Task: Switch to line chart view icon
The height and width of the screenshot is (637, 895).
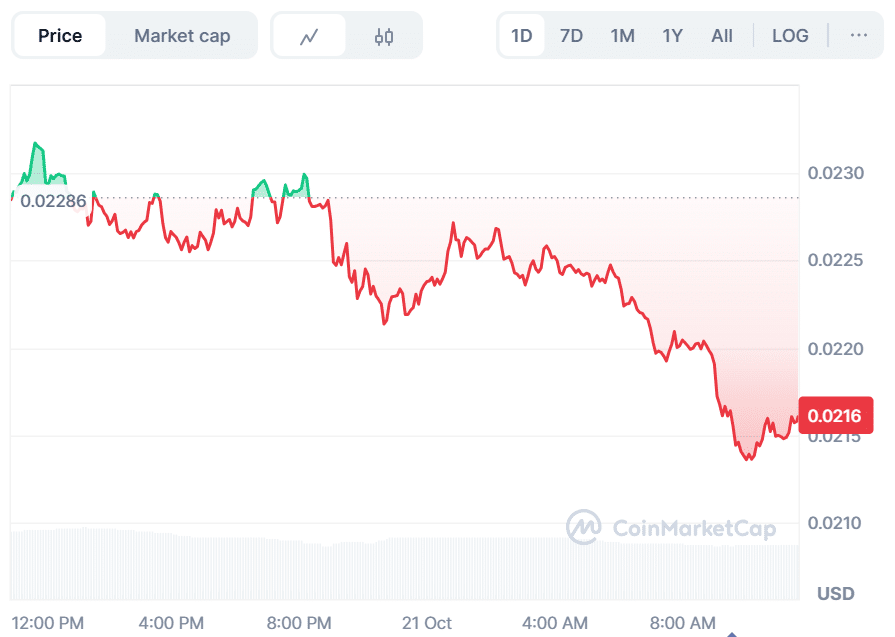Action: 309,36
